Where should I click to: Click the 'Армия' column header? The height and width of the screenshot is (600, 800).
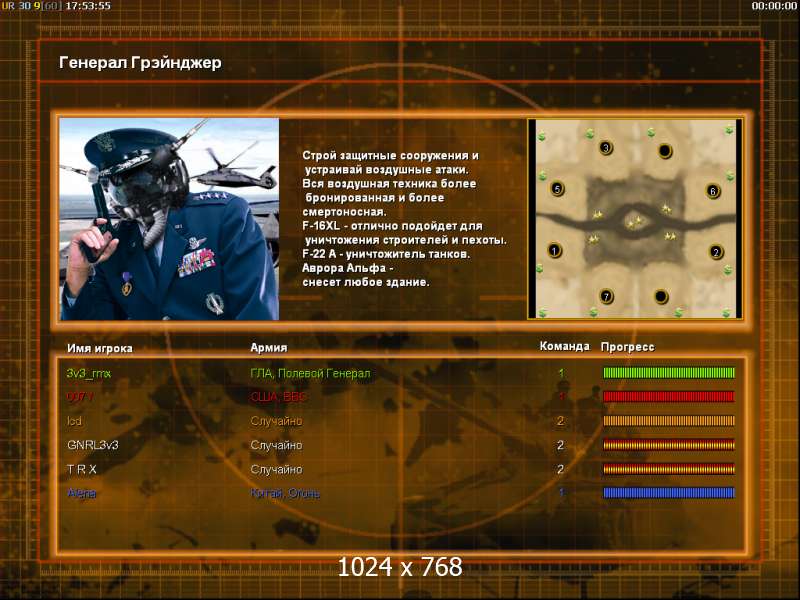click(x=269, y=347)
